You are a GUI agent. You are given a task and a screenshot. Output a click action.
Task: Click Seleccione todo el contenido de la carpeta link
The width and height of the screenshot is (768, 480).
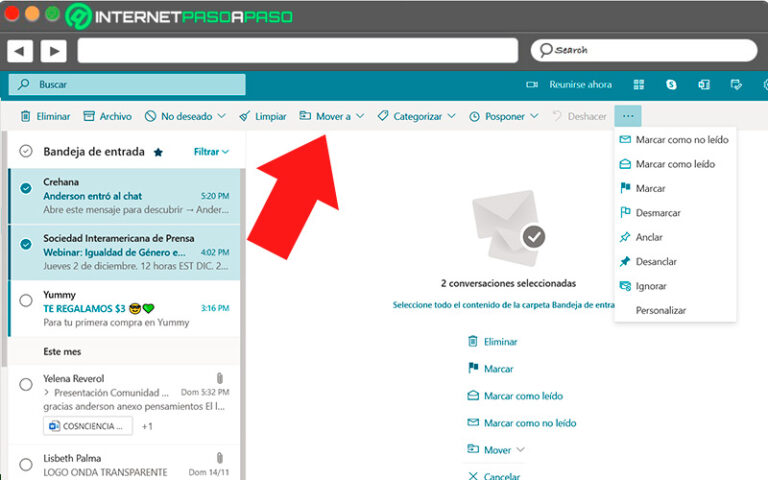pyautogui.click(x=503, y=305)
